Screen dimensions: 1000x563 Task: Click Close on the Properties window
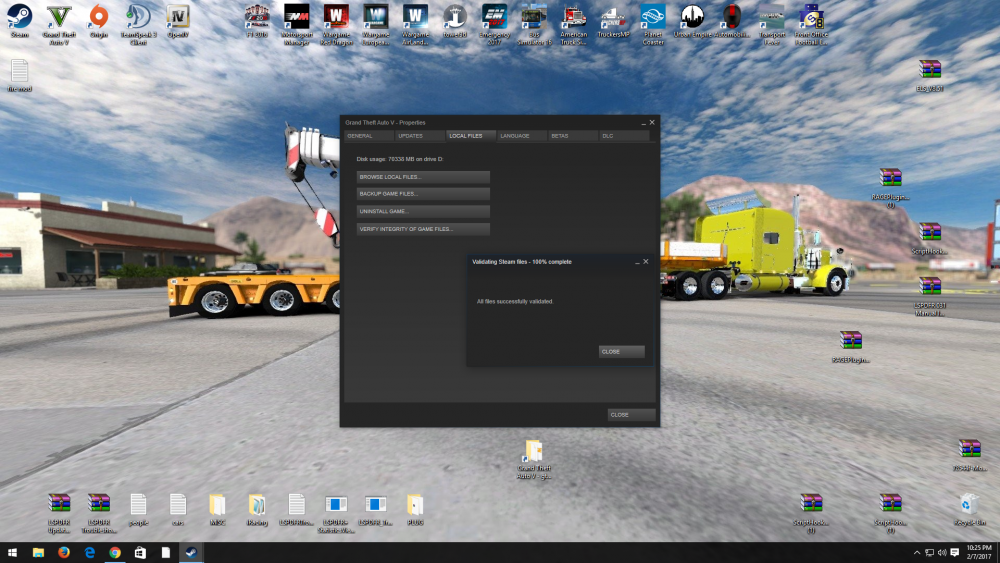click(631, 414)
